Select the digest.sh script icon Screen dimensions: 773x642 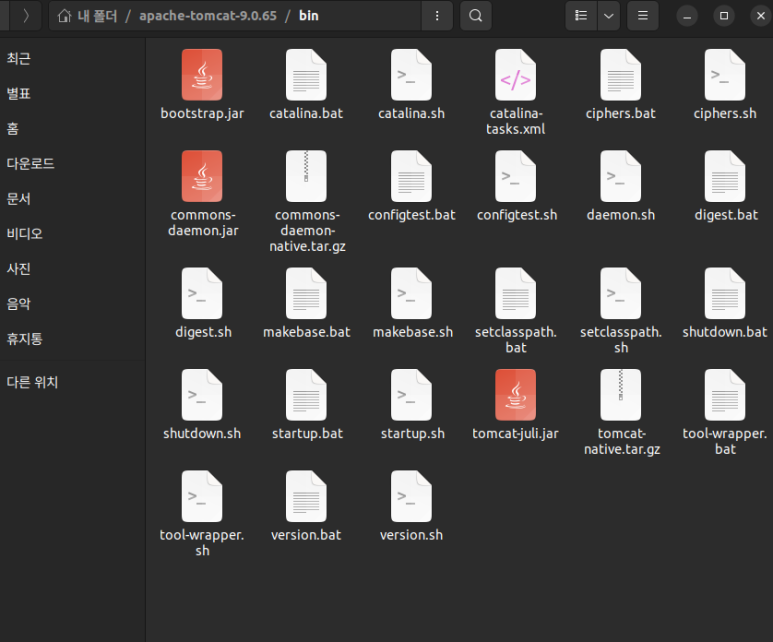click(x=202, y=294)
